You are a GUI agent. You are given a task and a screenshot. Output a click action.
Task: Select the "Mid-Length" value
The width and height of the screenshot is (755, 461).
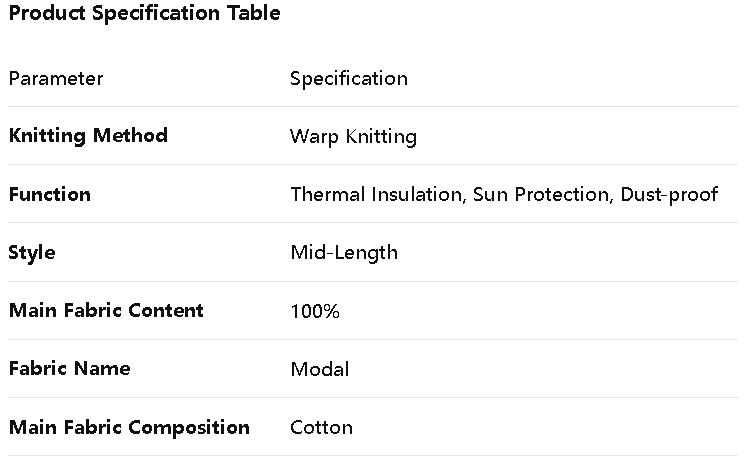344,252
